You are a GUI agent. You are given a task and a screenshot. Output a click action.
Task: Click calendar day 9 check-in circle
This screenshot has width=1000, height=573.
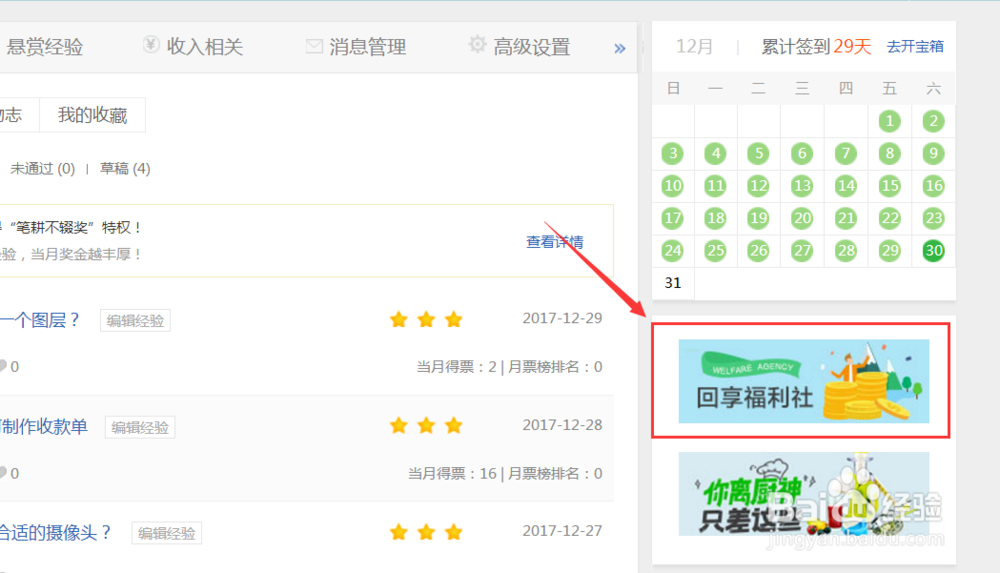tap(933, 153)
